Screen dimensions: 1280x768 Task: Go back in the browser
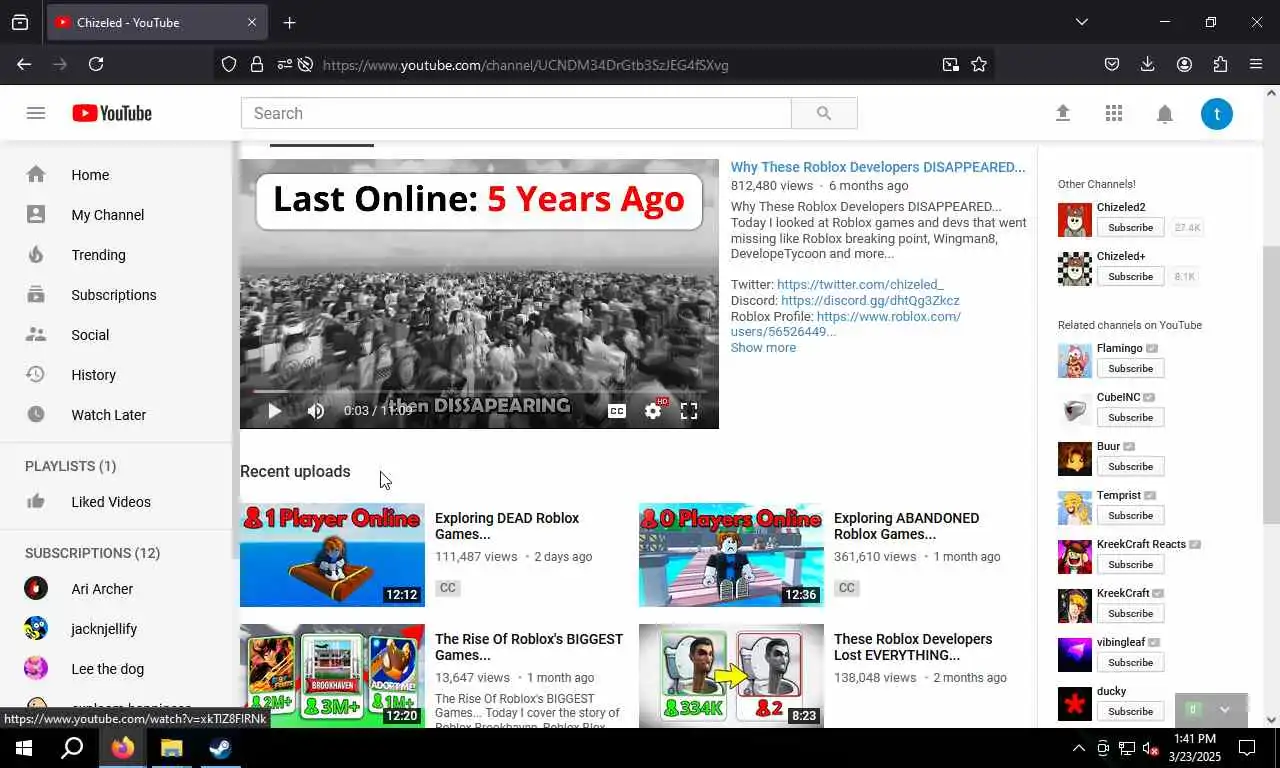(24, 64)
